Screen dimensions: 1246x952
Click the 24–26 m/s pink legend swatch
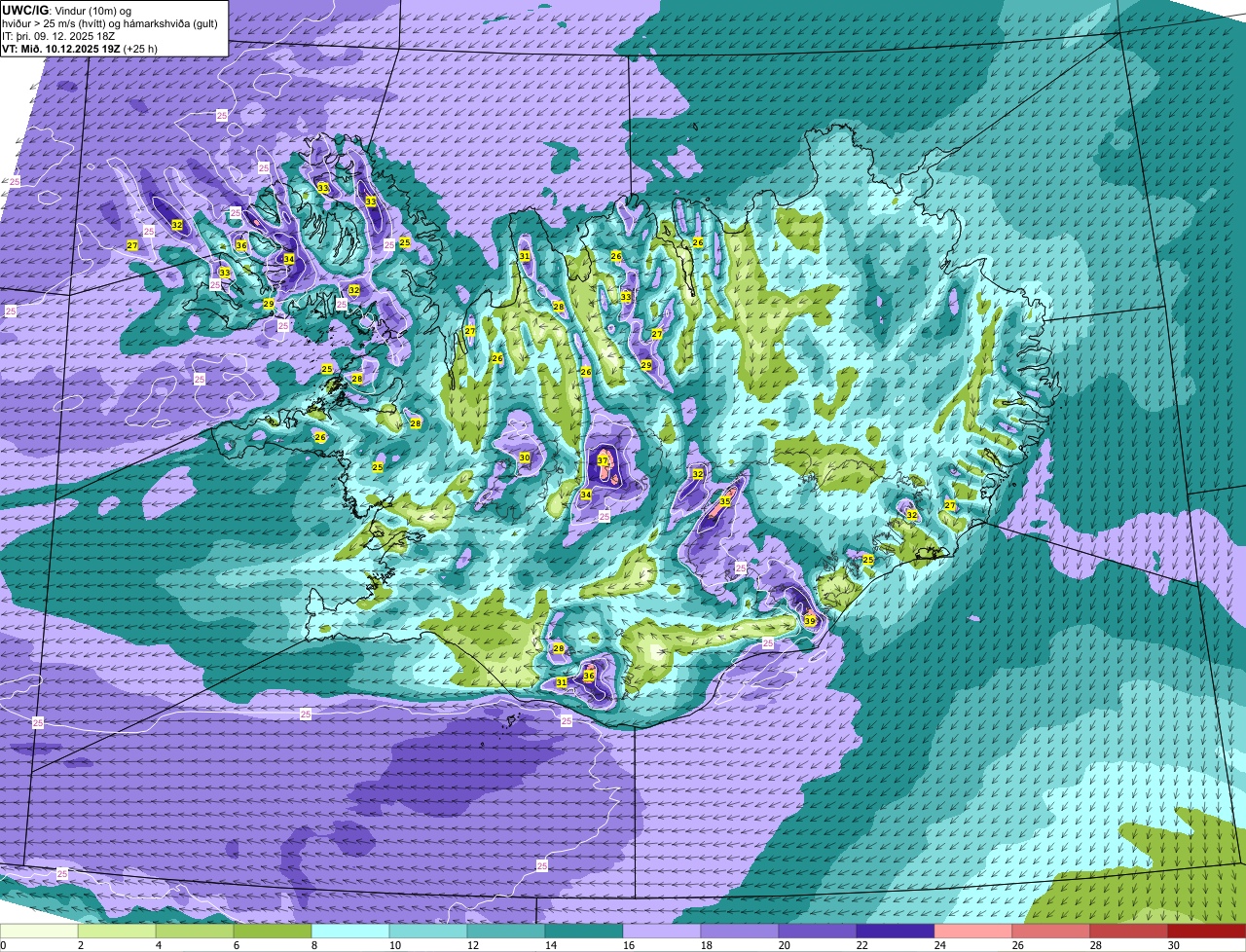(x=973, y=932)
